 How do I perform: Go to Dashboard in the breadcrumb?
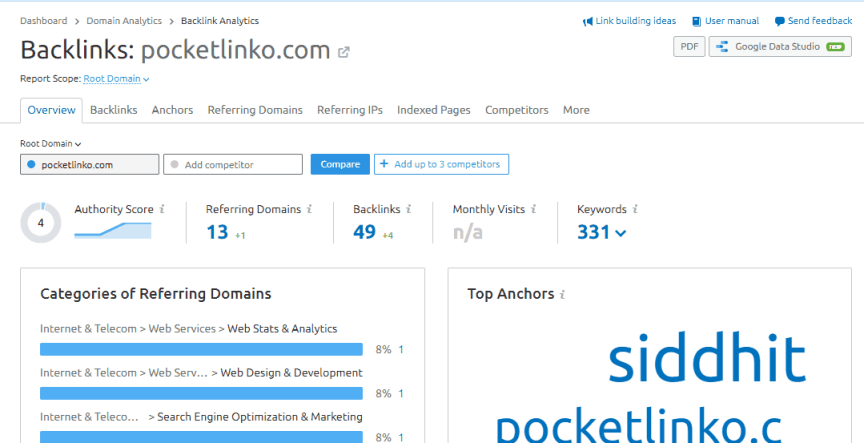(x=44, y=21)
